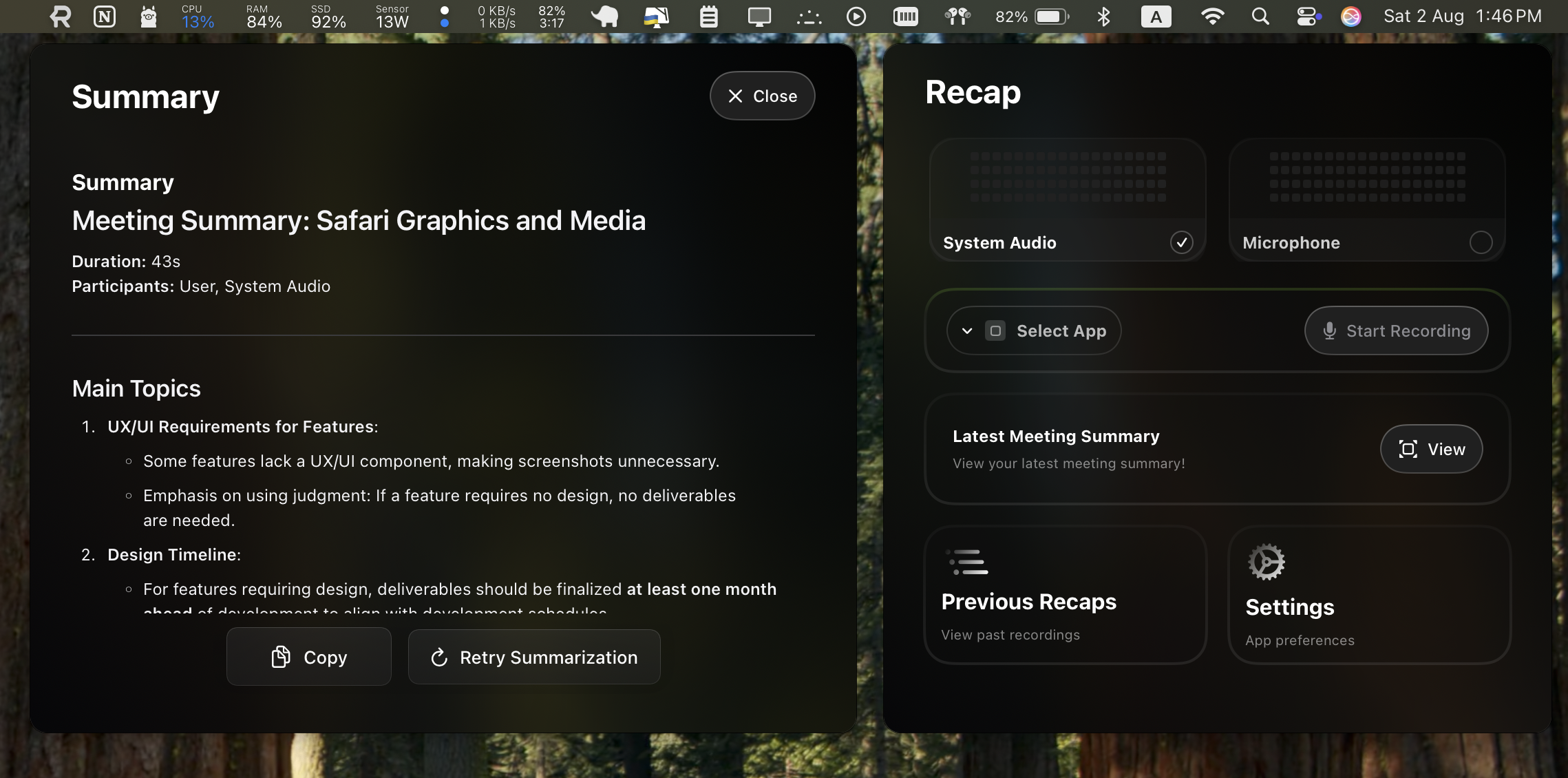Viewport: 1568px width, 778px height.
Task: Click the TablePlus elephant menu bar icon
Action: (605, 17)
